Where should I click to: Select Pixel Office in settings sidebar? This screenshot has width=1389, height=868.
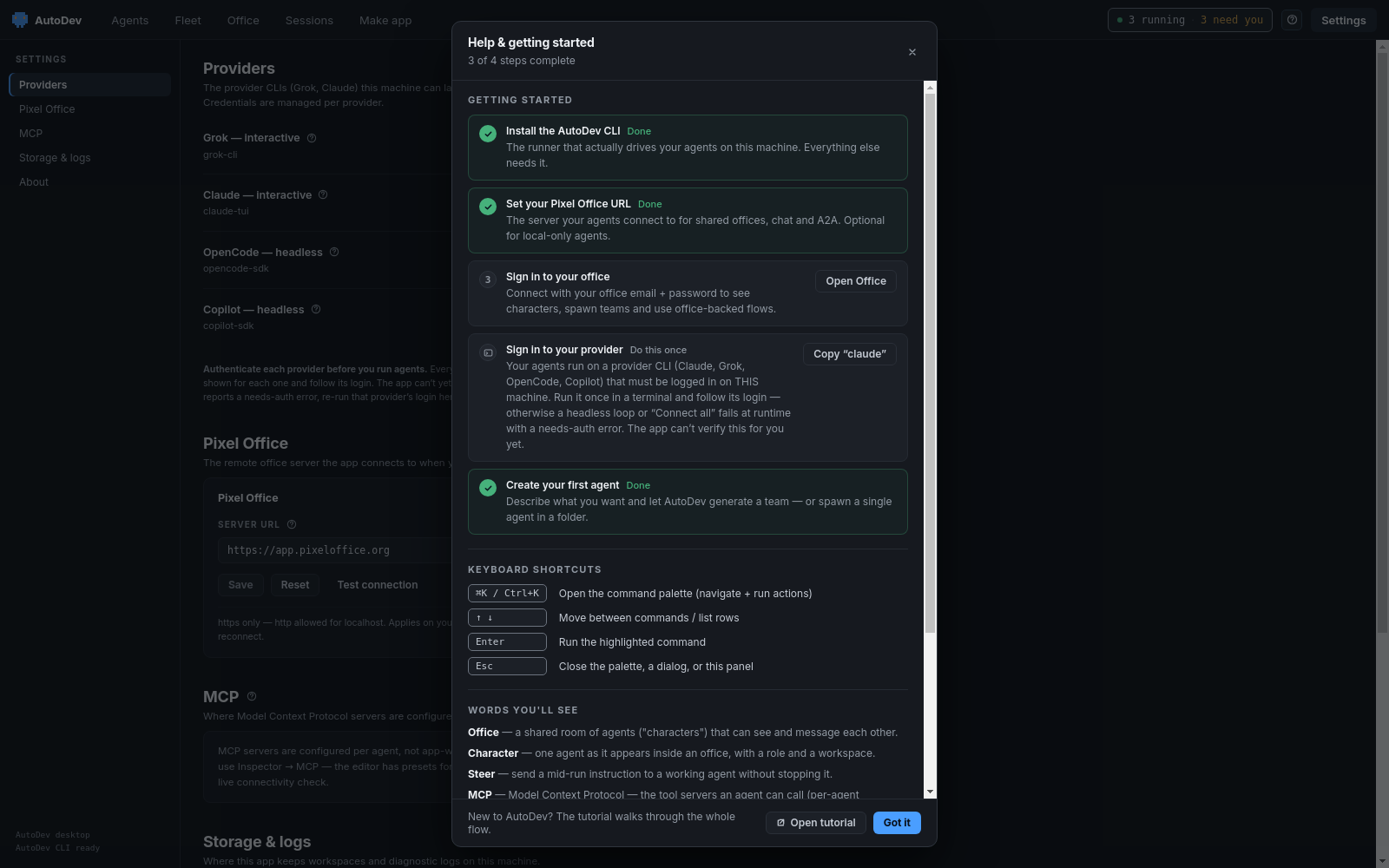coord(89,109)
